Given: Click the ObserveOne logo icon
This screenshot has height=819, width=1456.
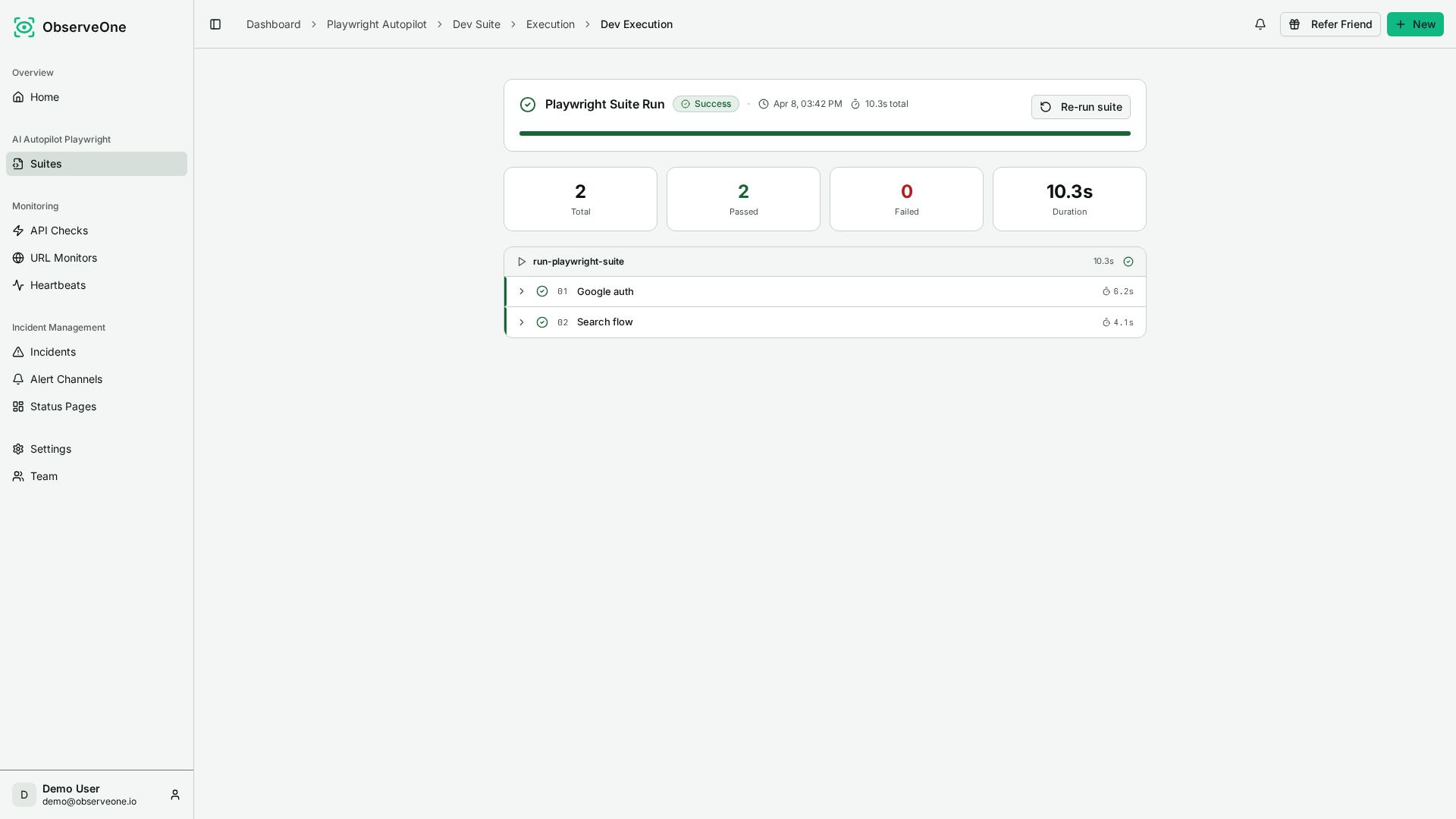Looking at the screenshot, I should (x=24, y=27).
